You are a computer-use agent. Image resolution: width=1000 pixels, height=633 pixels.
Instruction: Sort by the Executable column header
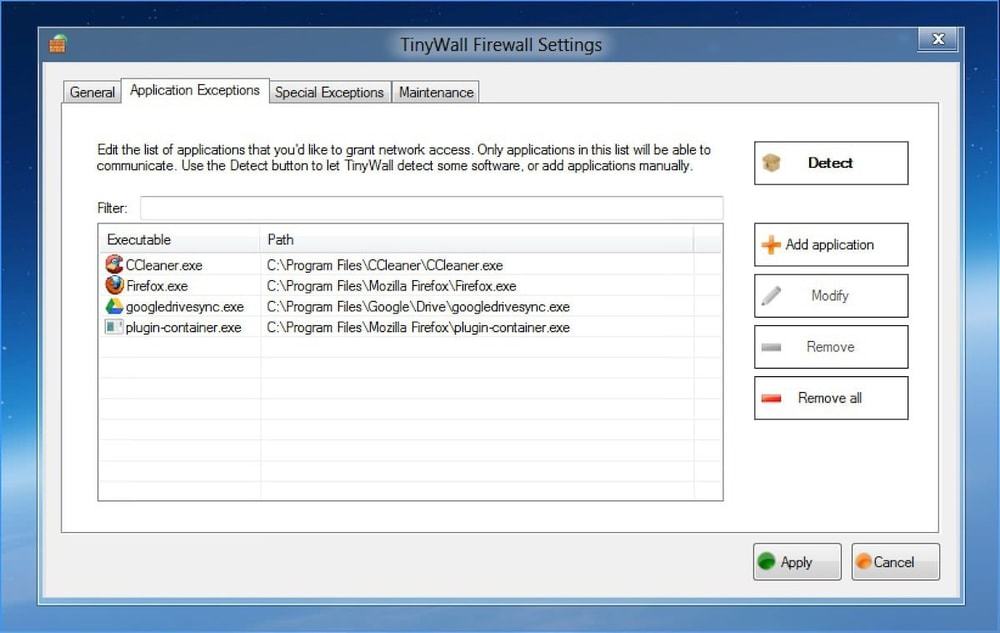click(x=179, y=240)
